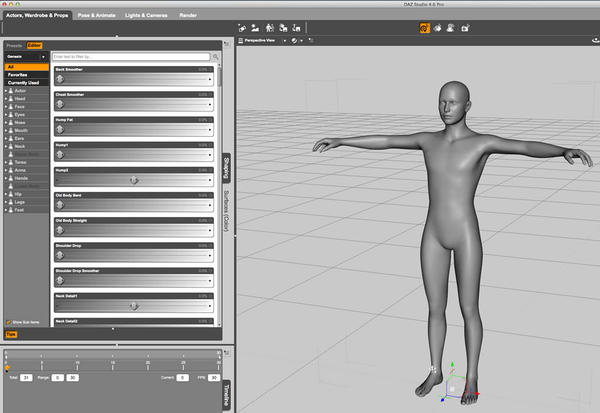This screenshot has height=413, width=600.
Task: Click the first icon in the top-left viewport toolbar
Action: pyautogui.click(x=243, y=29)
